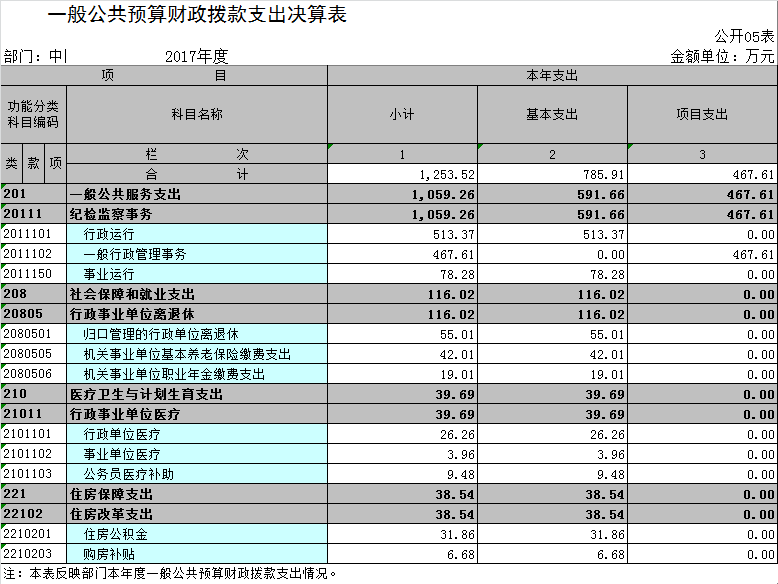Screen dimensions: 778x584
Task: Select the code cell 2011101
Action: tap(33, 234)
